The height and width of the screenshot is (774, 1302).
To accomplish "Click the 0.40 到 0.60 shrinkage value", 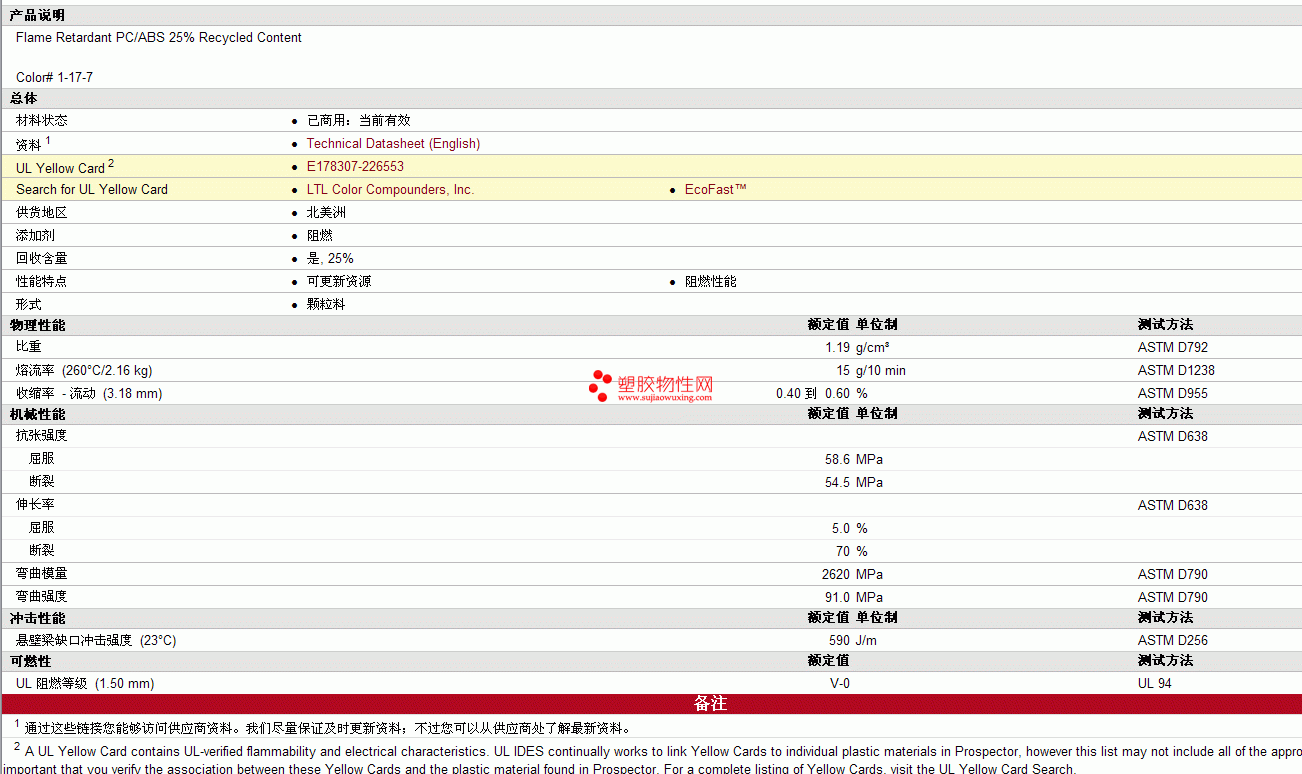I will tap(813, 394).
